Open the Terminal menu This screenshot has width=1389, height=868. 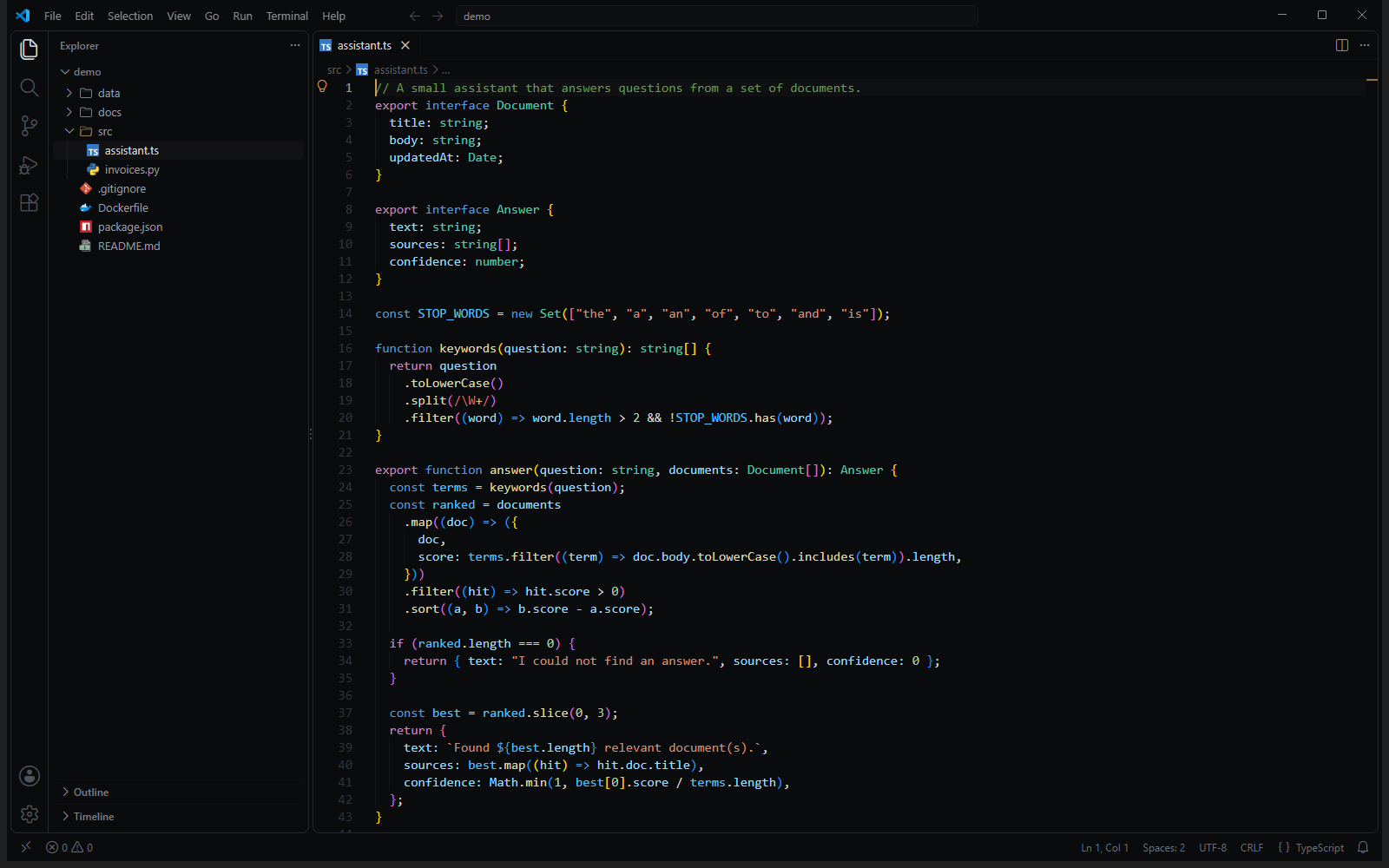(287, 16)
